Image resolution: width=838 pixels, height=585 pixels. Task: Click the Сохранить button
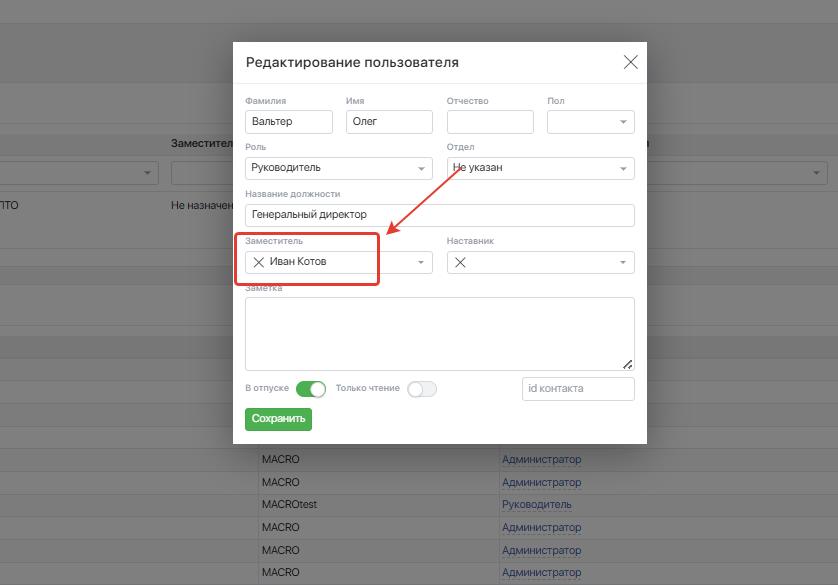tap(278, 419)
